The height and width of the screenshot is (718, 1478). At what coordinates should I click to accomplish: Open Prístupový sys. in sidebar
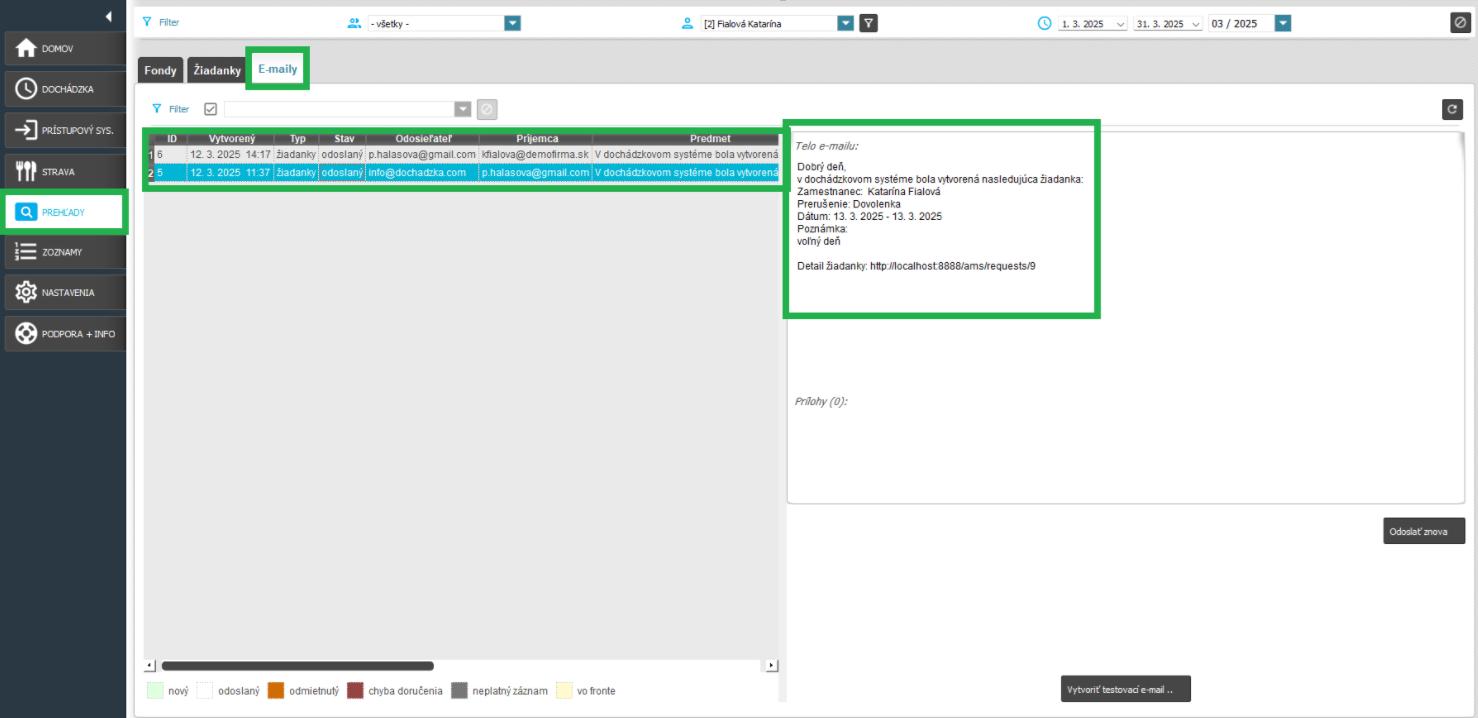pos(65,131)
